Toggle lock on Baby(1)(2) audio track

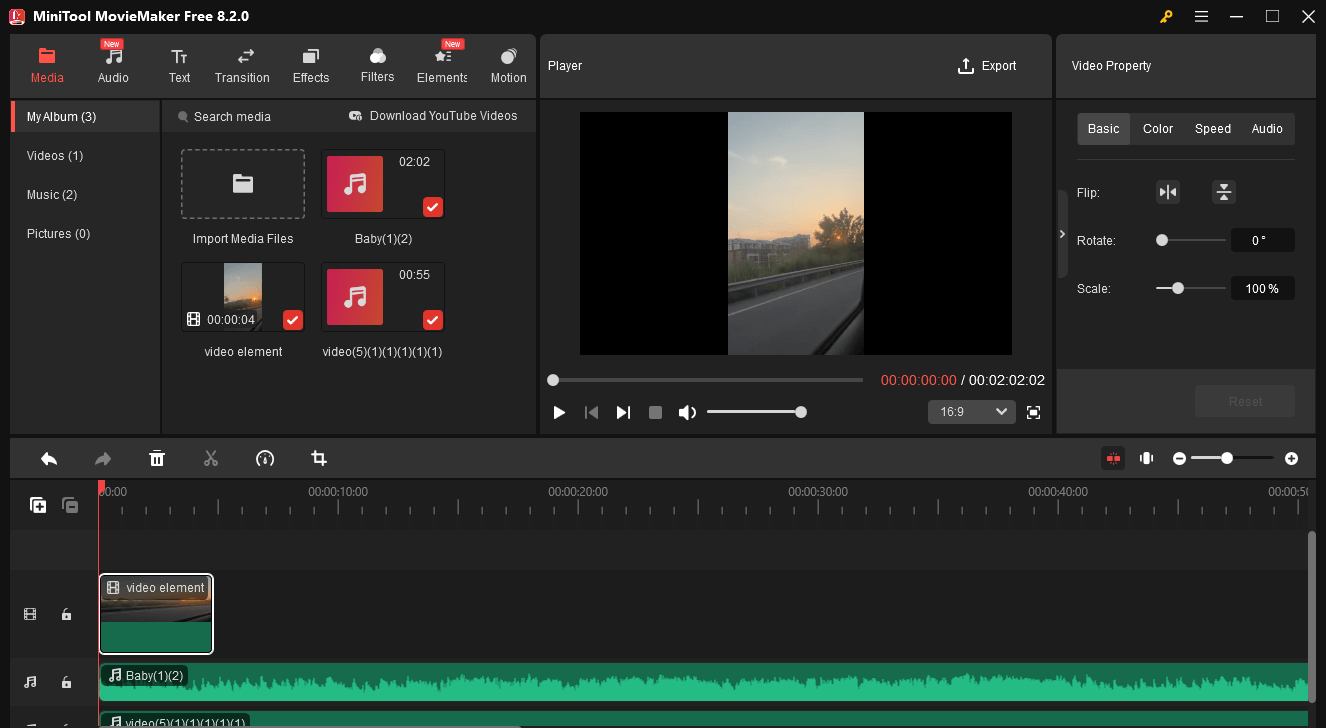[x=66, y=682]
